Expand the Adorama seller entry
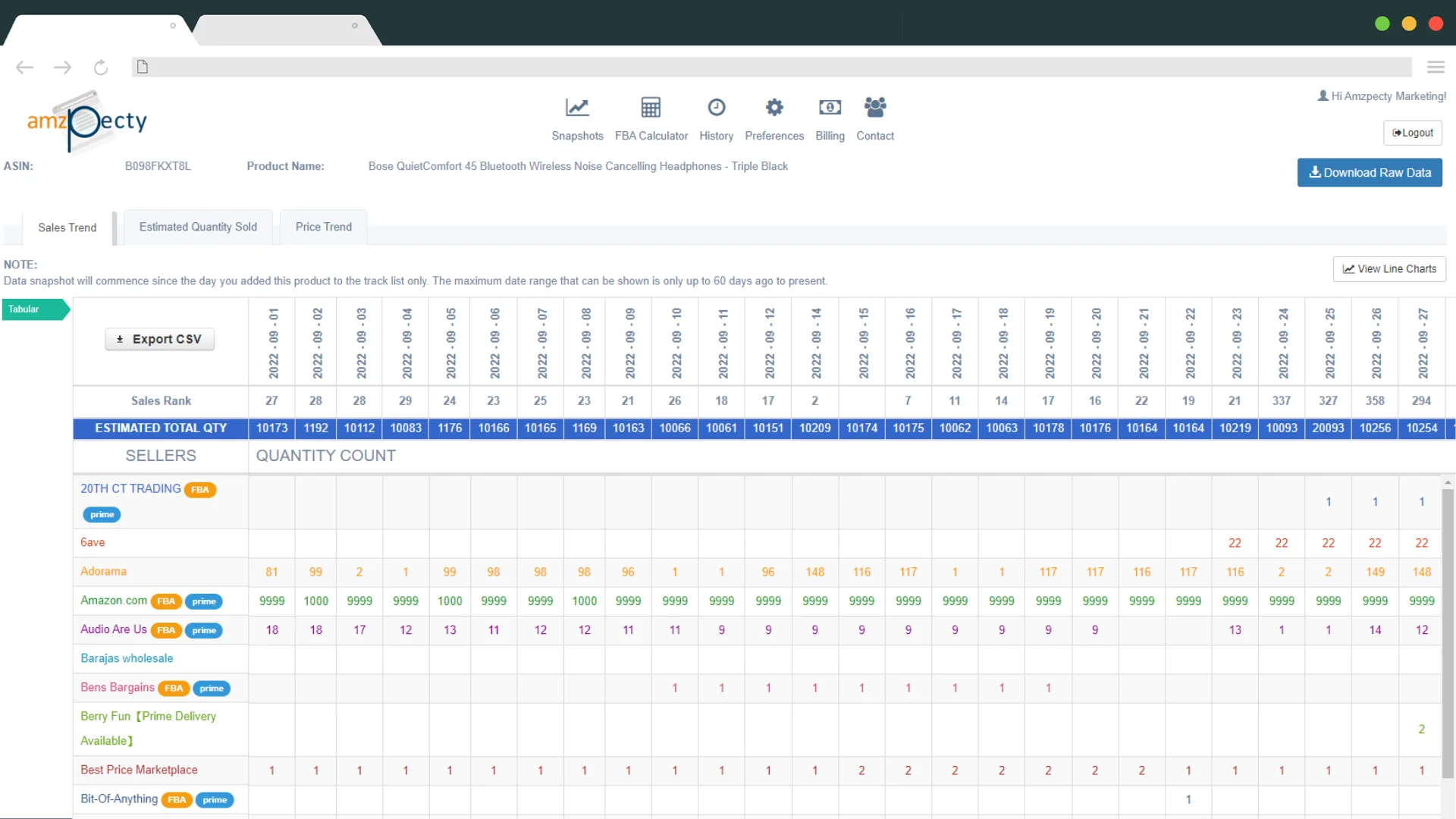This screenshot has width=1456, height=819. tap(103, 571)
